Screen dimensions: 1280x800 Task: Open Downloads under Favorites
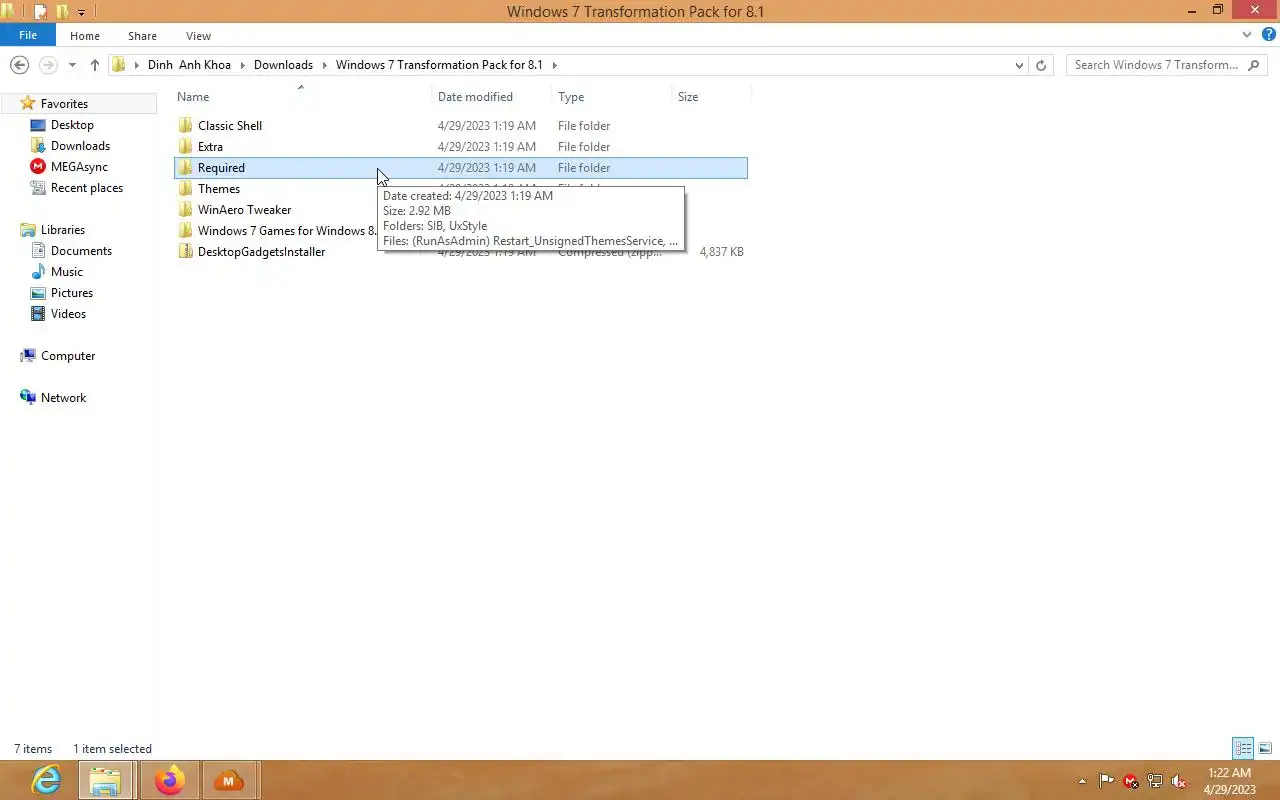(x=80, y=146)
